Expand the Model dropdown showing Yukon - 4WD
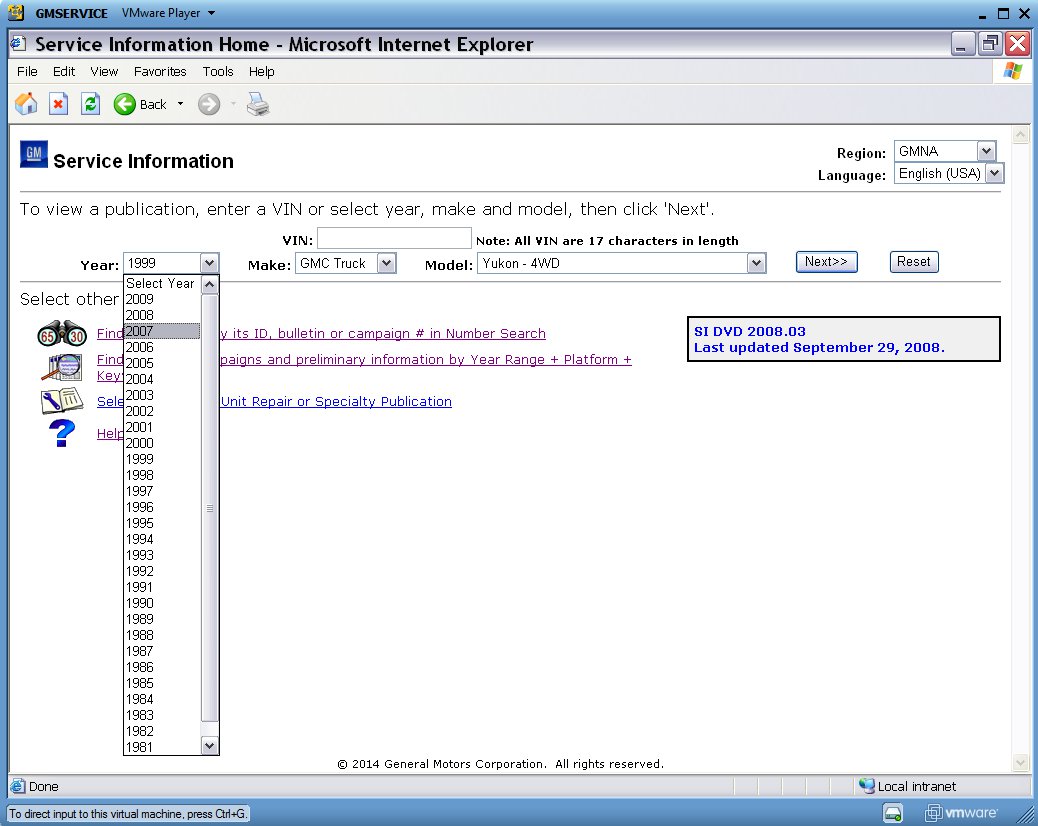 (x=622, y=263)
